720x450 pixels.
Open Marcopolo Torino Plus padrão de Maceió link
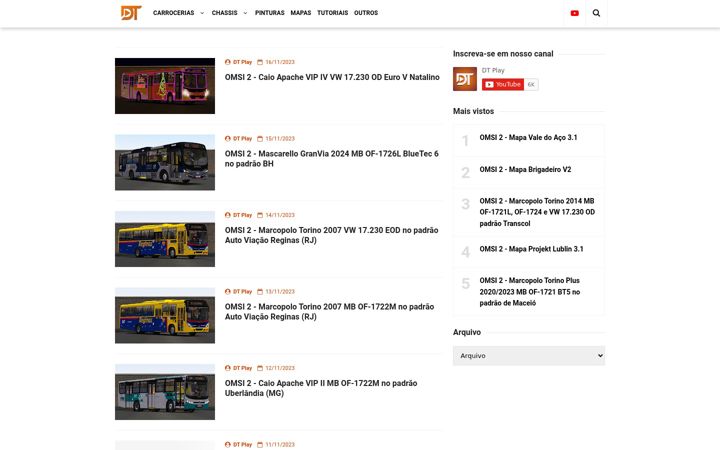(x=529, y=292)
